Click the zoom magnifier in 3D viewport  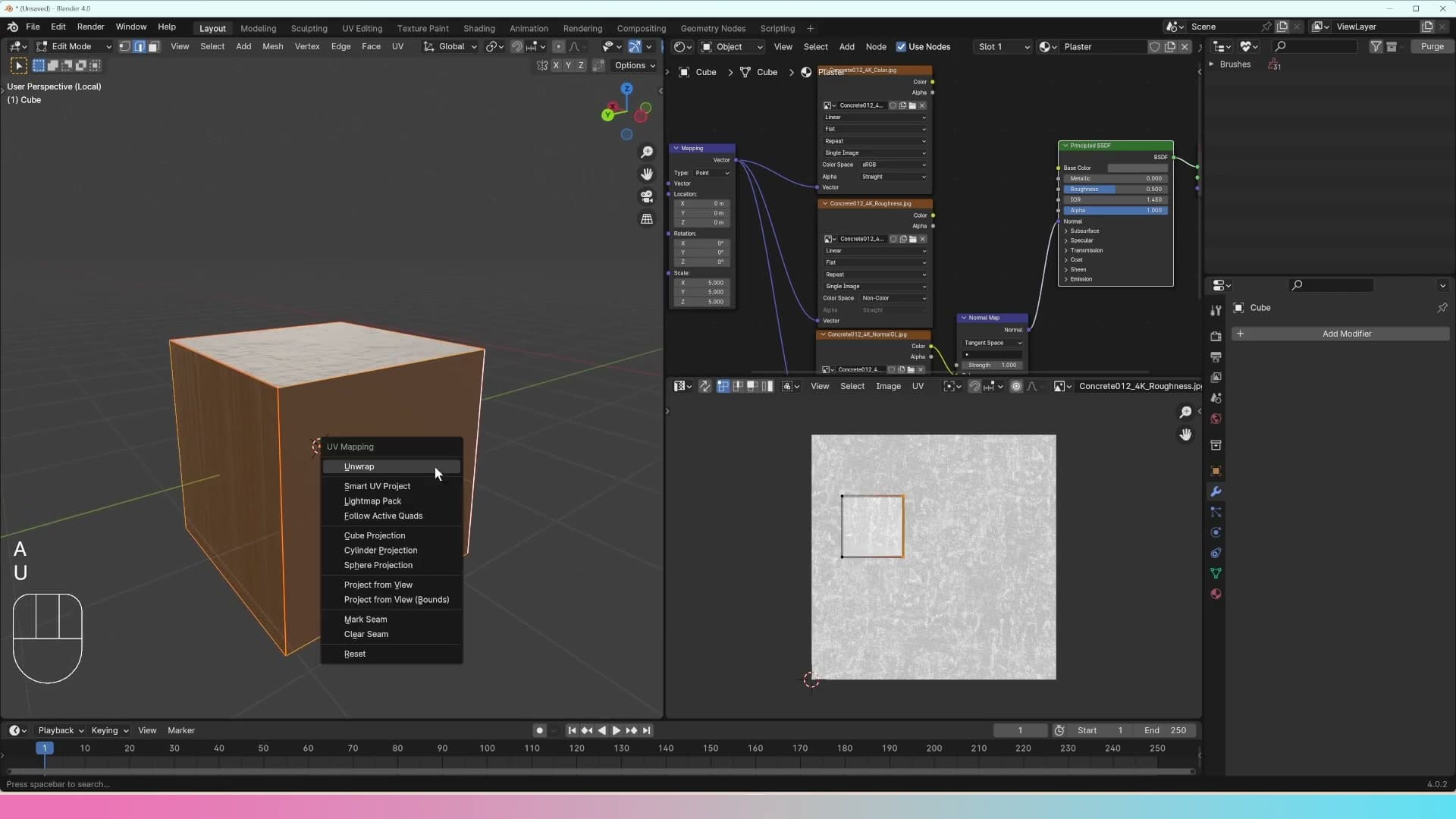pyautogui.click(x=647, y=152)
